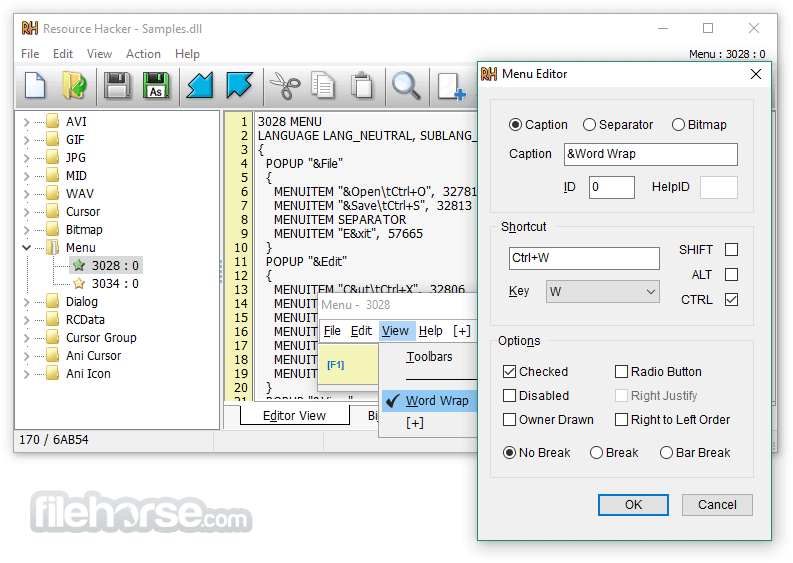Click the Cut scissors icon
Image resolution: width=793 pixels, height=563 pixels.
[x=285, y=85]
